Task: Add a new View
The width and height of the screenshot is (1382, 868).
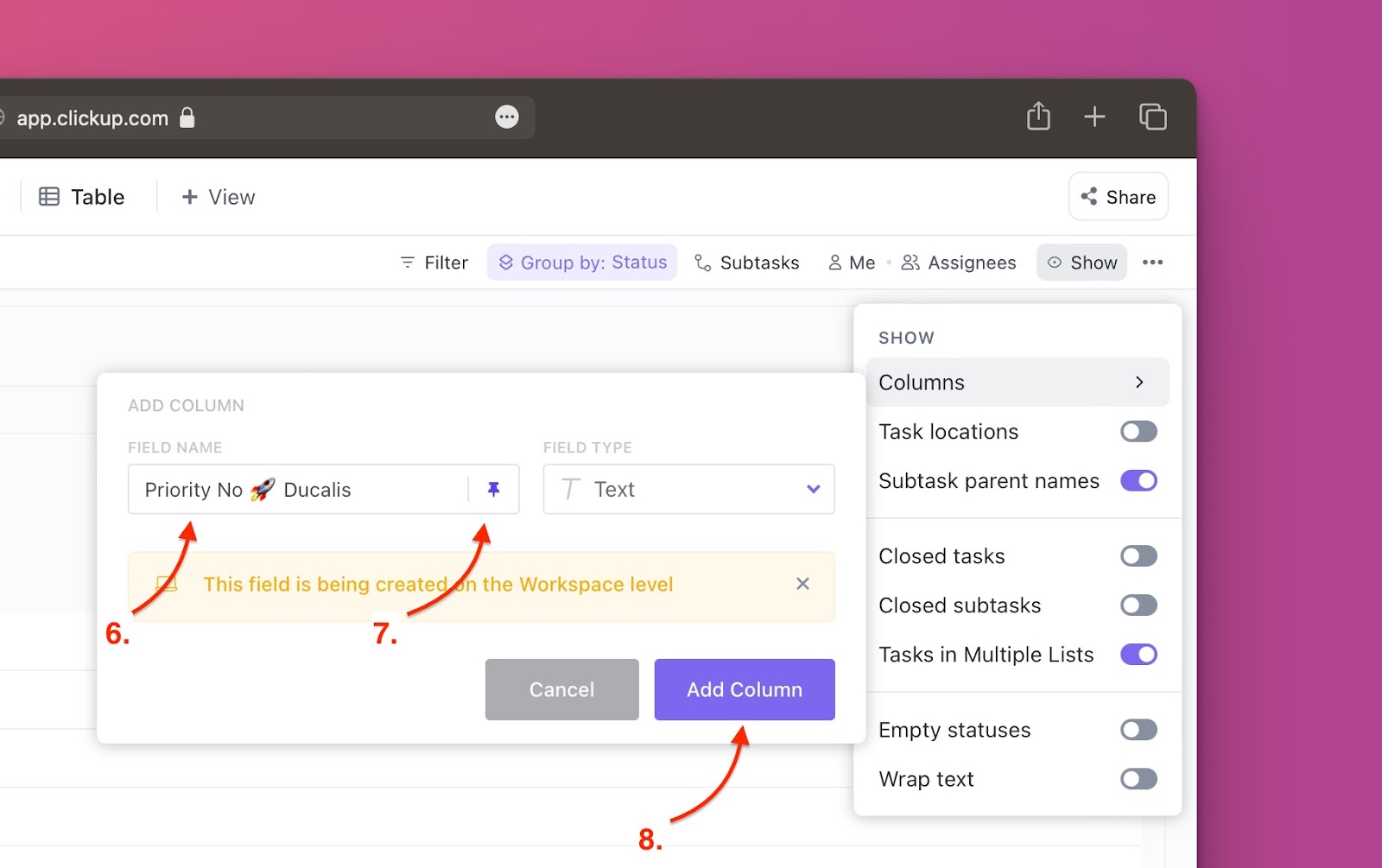Action: (217, 196)
